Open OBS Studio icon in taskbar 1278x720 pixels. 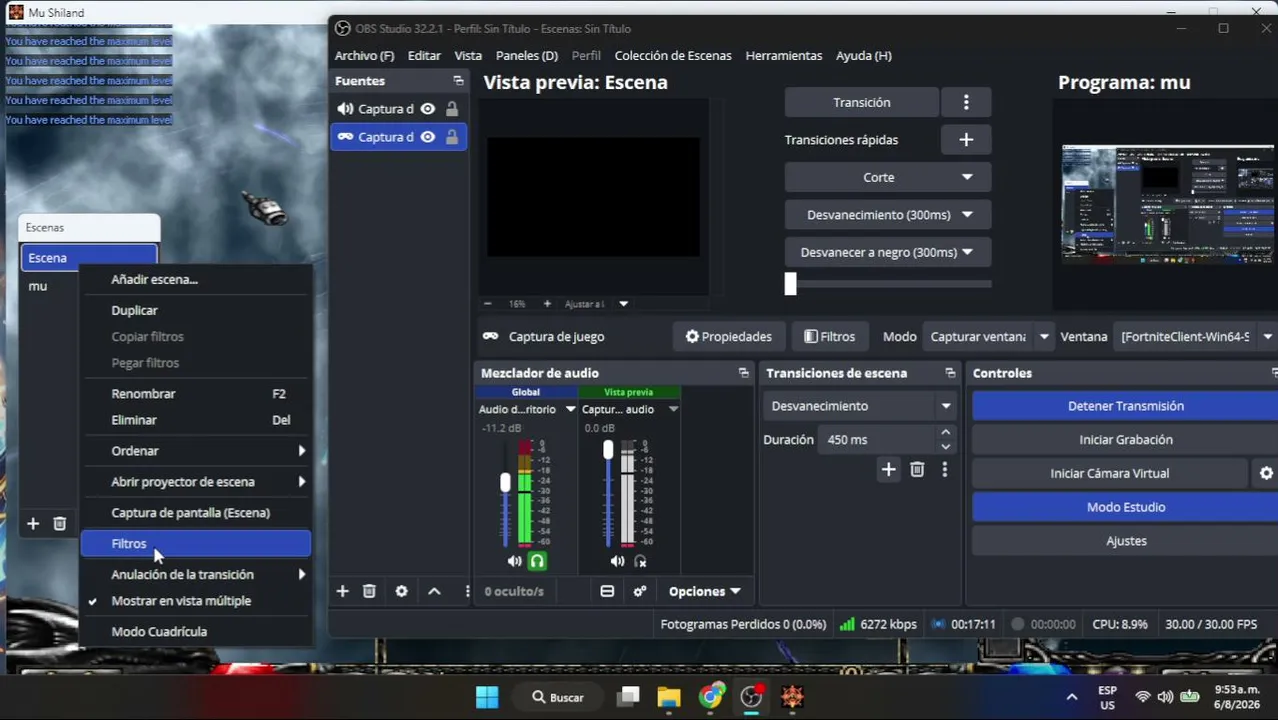pos(751,697)
